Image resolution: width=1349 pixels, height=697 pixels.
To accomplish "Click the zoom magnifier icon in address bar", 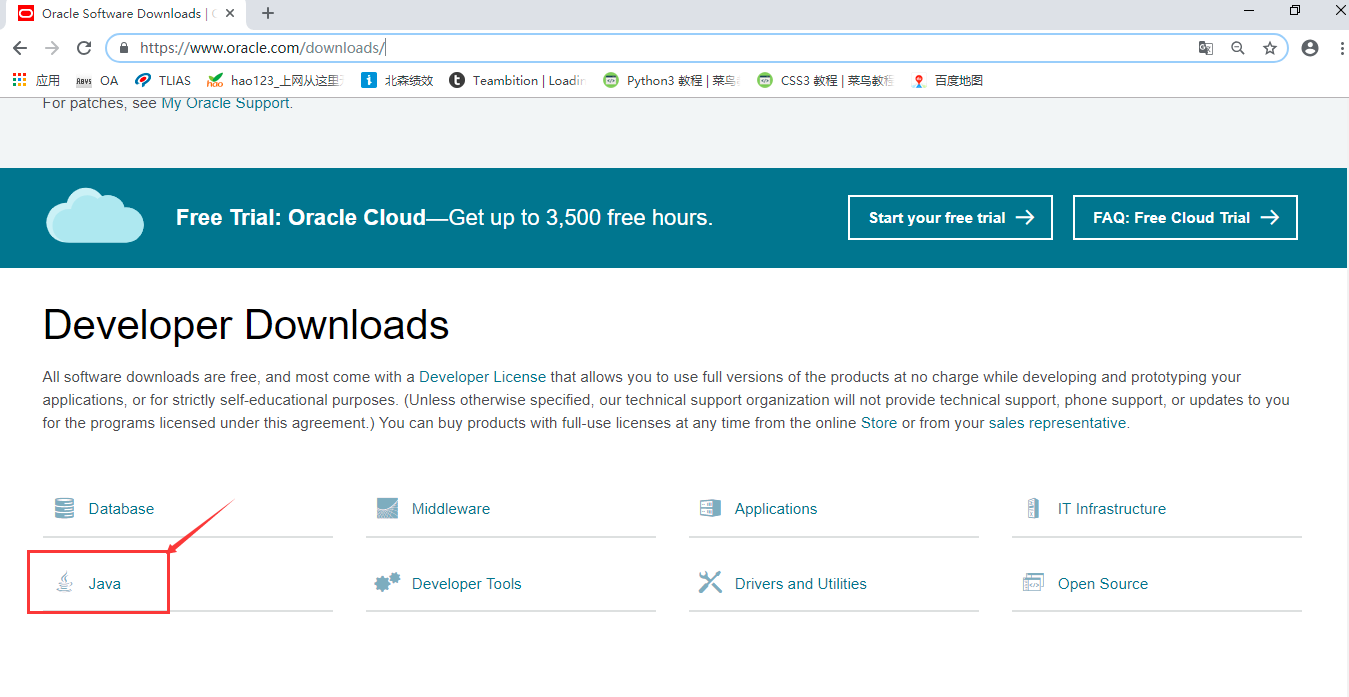I will coord(1238,48).
